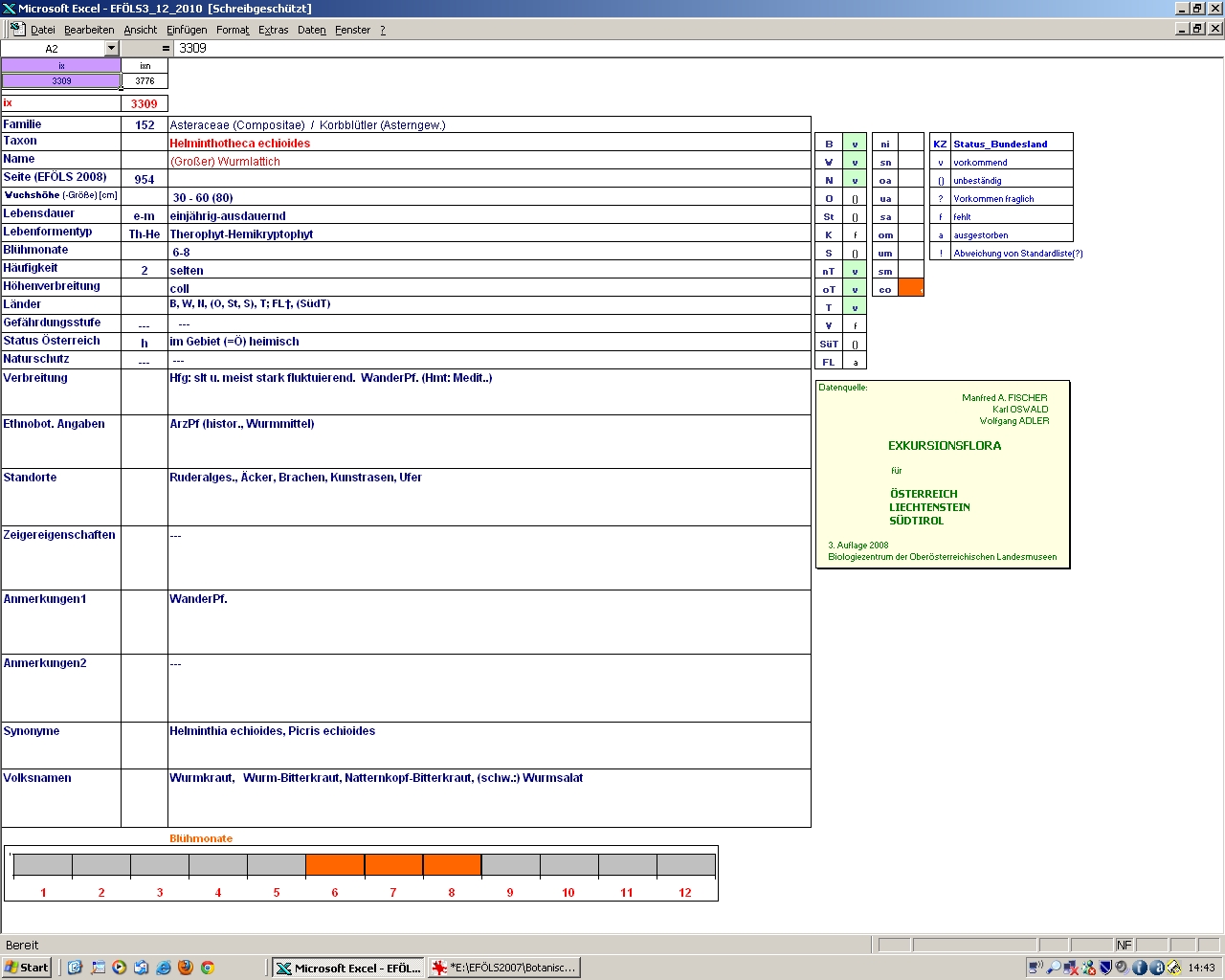The image size is (1225, 980).
Task: Click the workbook icon left of Datei menu
Action: (x=17, y=29)
